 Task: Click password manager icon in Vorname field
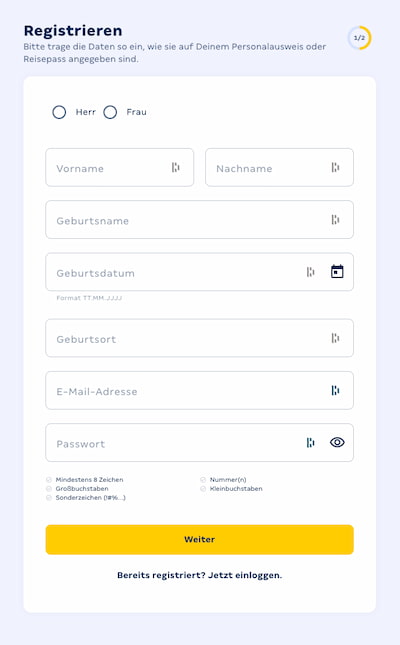click(x=176, y=167)
